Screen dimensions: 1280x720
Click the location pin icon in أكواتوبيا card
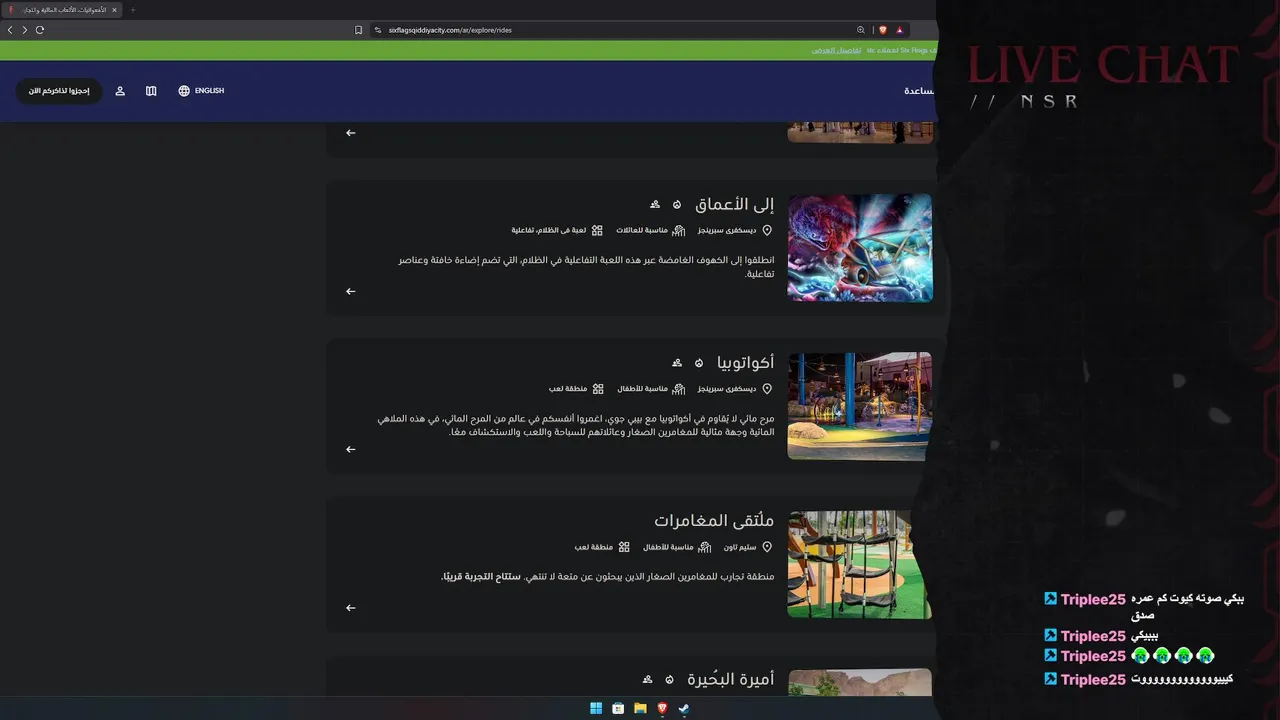767,389
